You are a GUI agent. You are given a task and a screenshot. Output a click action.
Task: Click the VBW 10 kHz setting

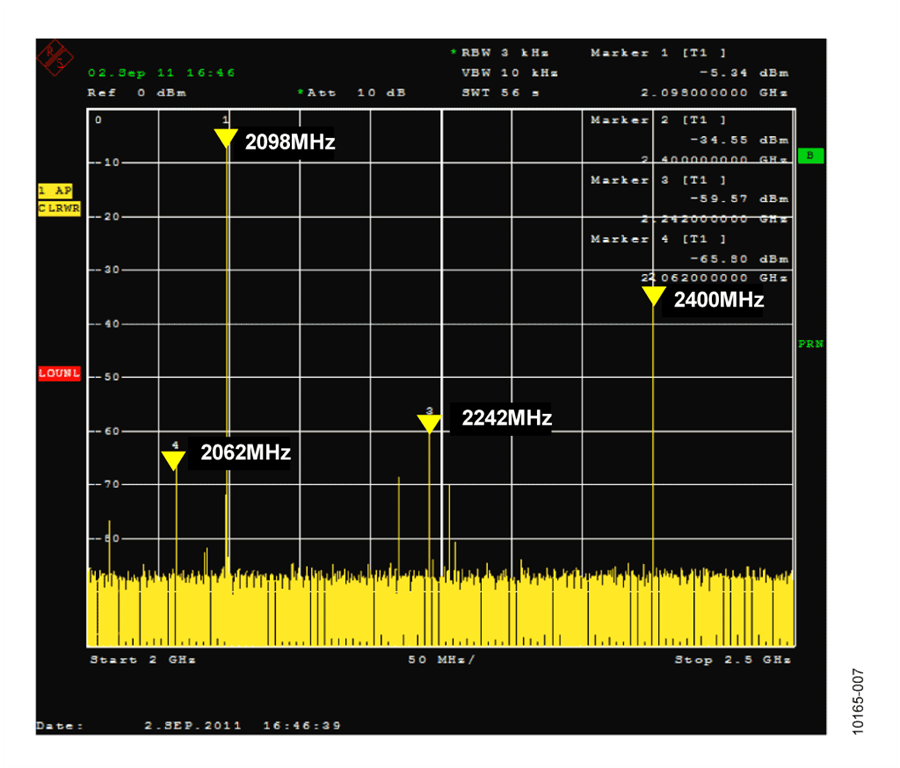click(x=509, y=73)
